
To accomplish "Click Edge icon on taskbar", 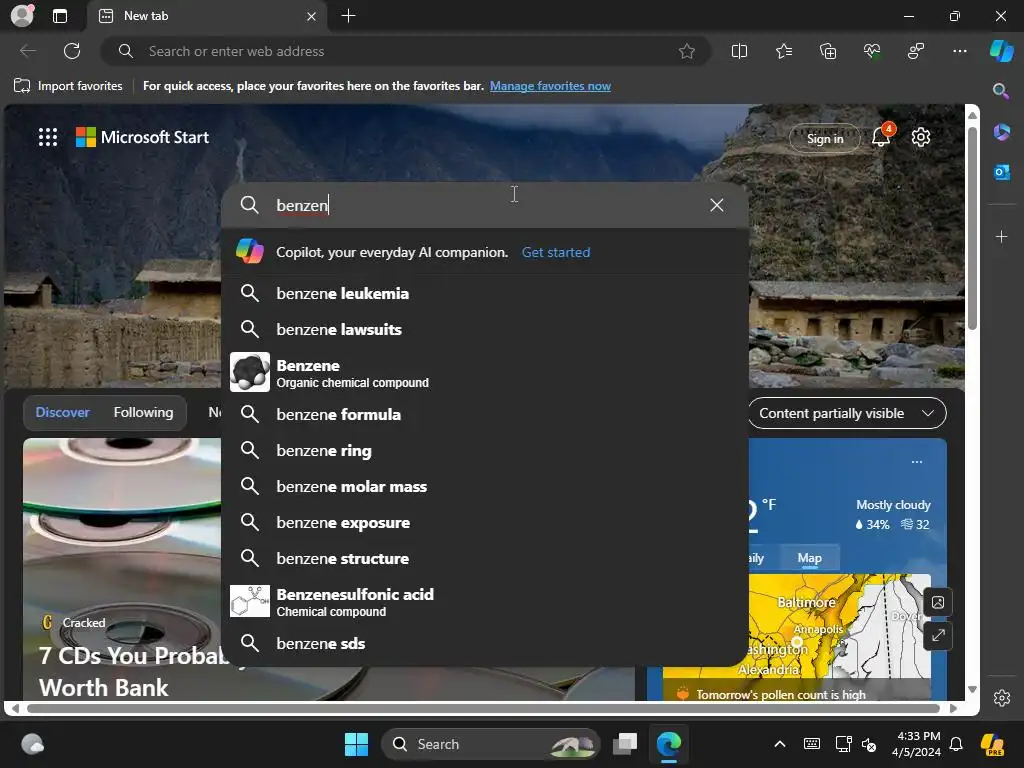I will 669,744.
